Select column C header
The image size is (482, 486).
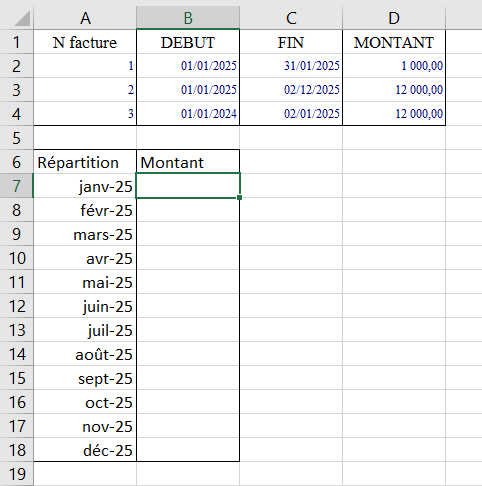click(291, 18)
